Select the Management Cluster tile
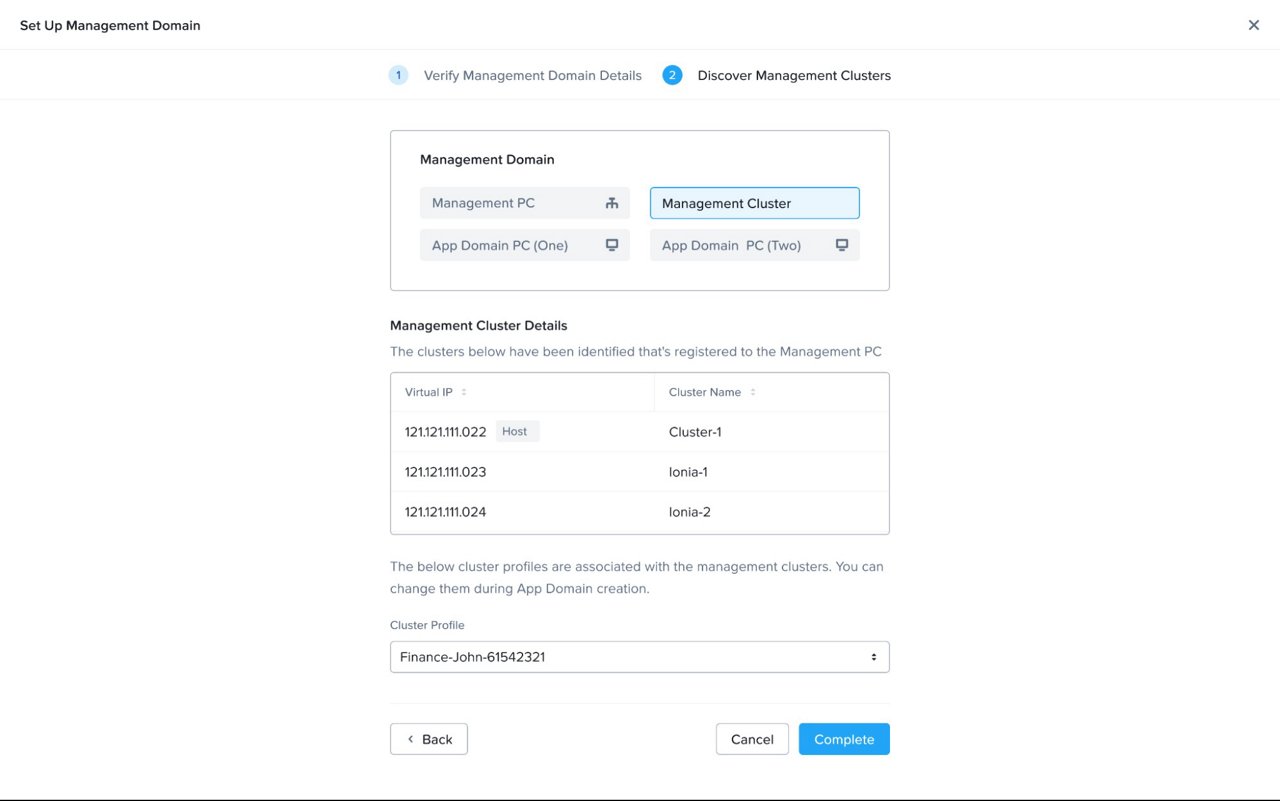1280x801 pixels. click(754, 202)
